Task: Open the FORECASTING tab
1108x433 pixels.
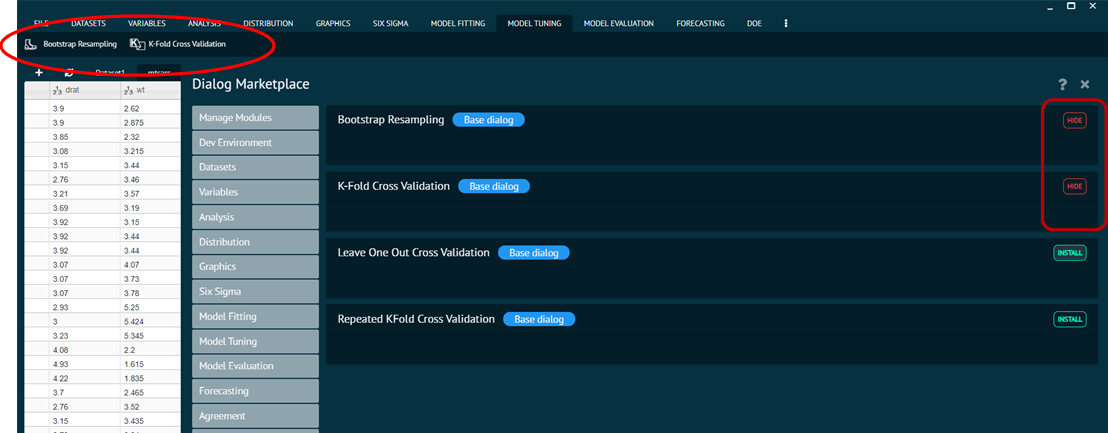Action: [700, 23]
